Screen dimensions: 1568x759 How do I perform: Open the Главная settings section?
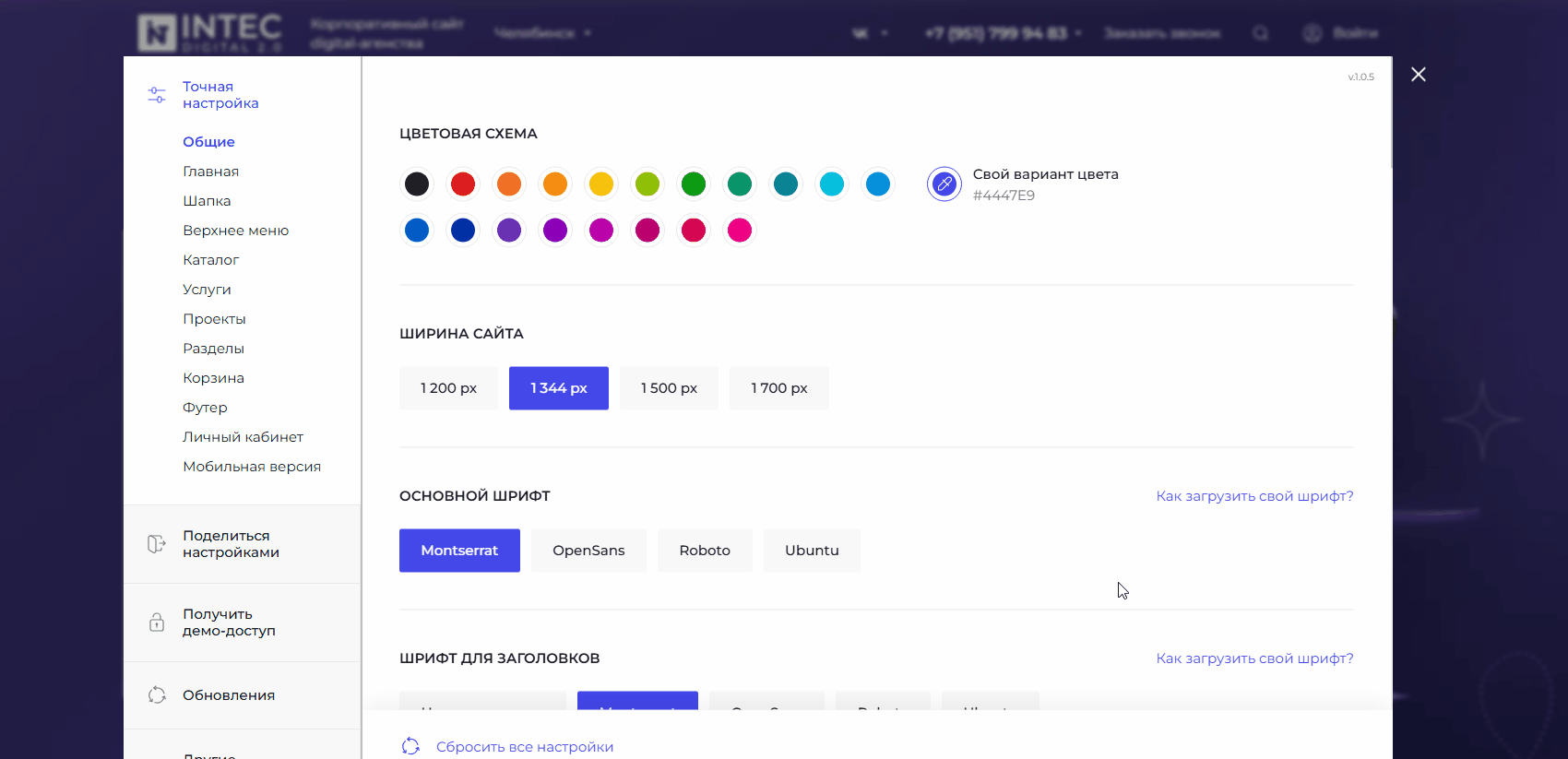[210, 172]
